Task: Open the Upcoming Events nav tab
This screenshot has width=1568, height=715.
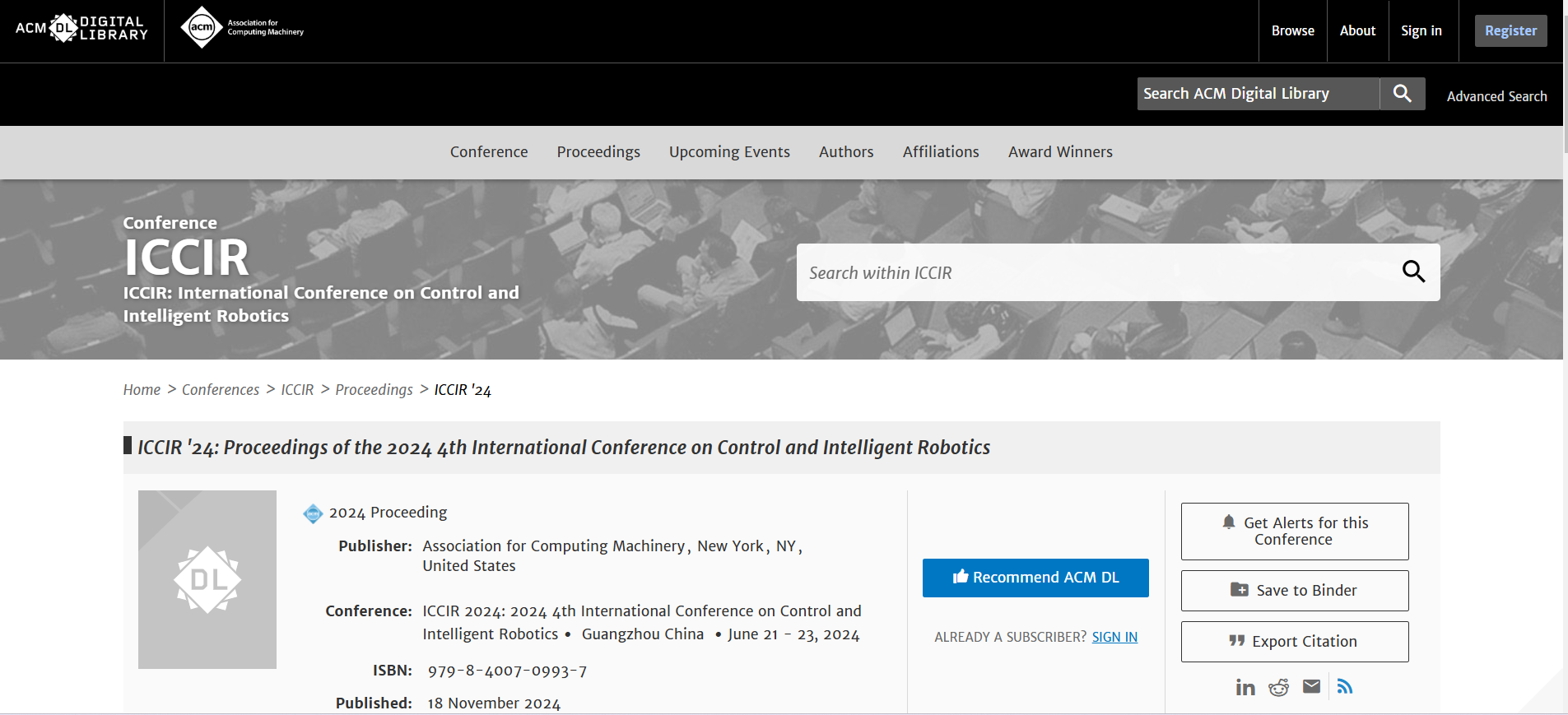Action: (729, 152)
